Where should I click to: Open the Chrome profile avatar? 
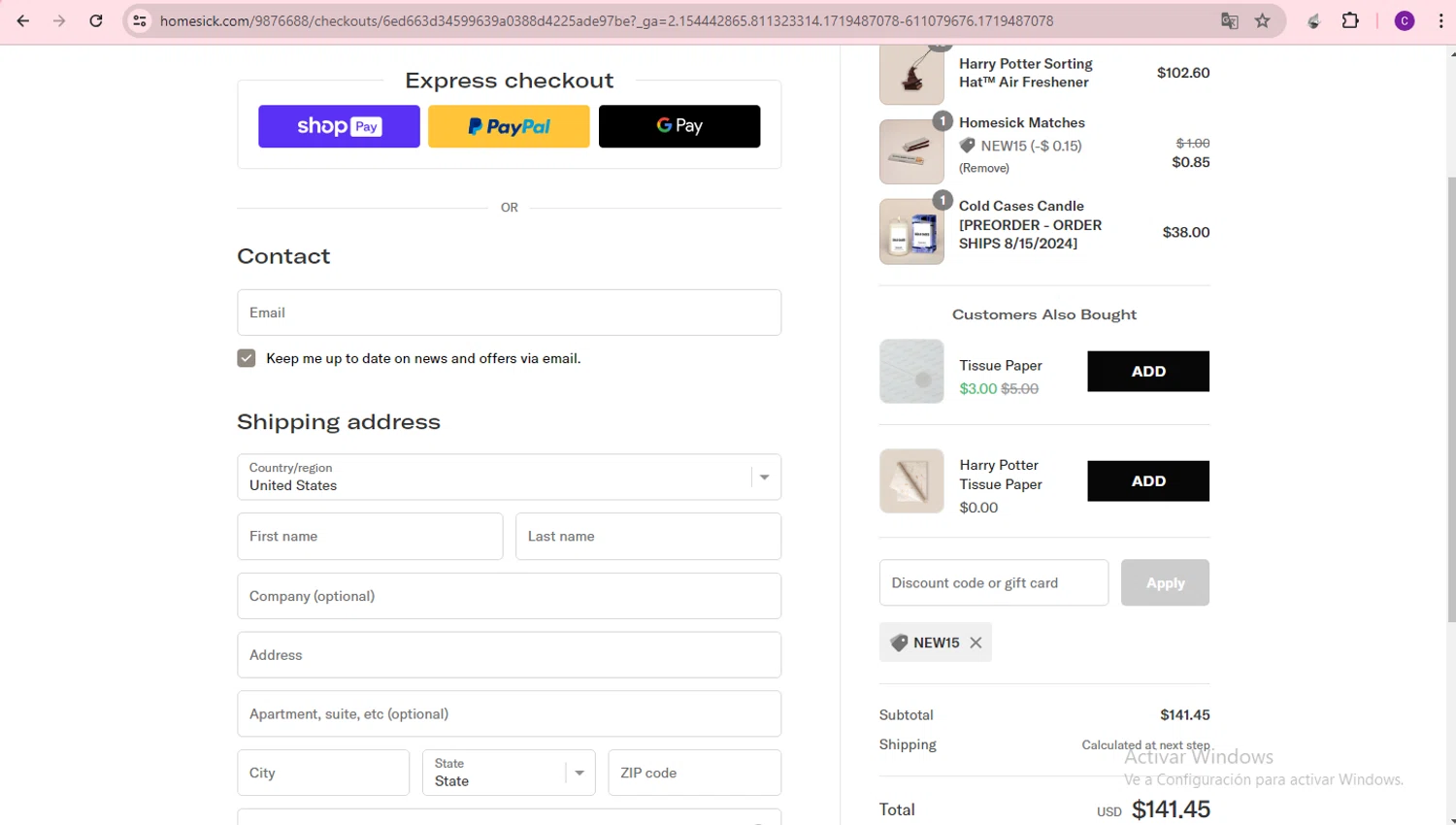tap(1404, 20)
